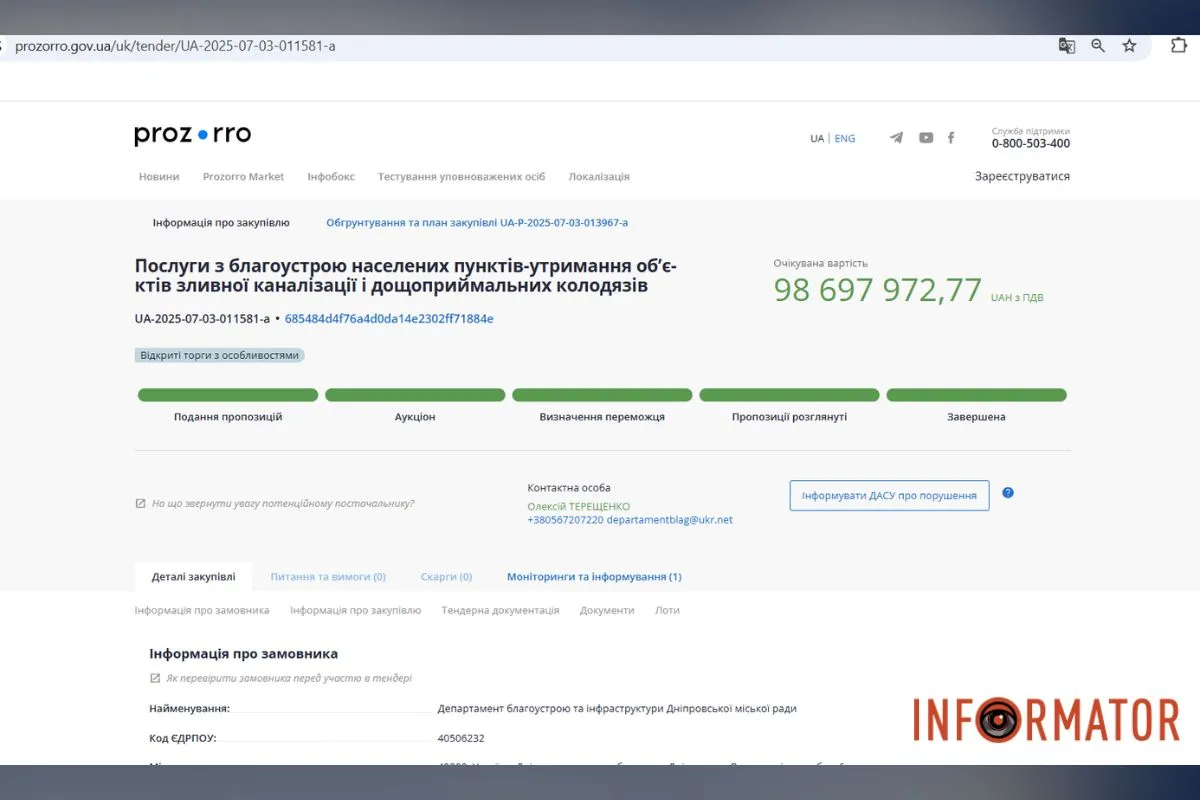This screenshot has height=800, width=1200.
Task: Open Обгрунтування та план закупівлі link
Action: click(x=477, y=223)
